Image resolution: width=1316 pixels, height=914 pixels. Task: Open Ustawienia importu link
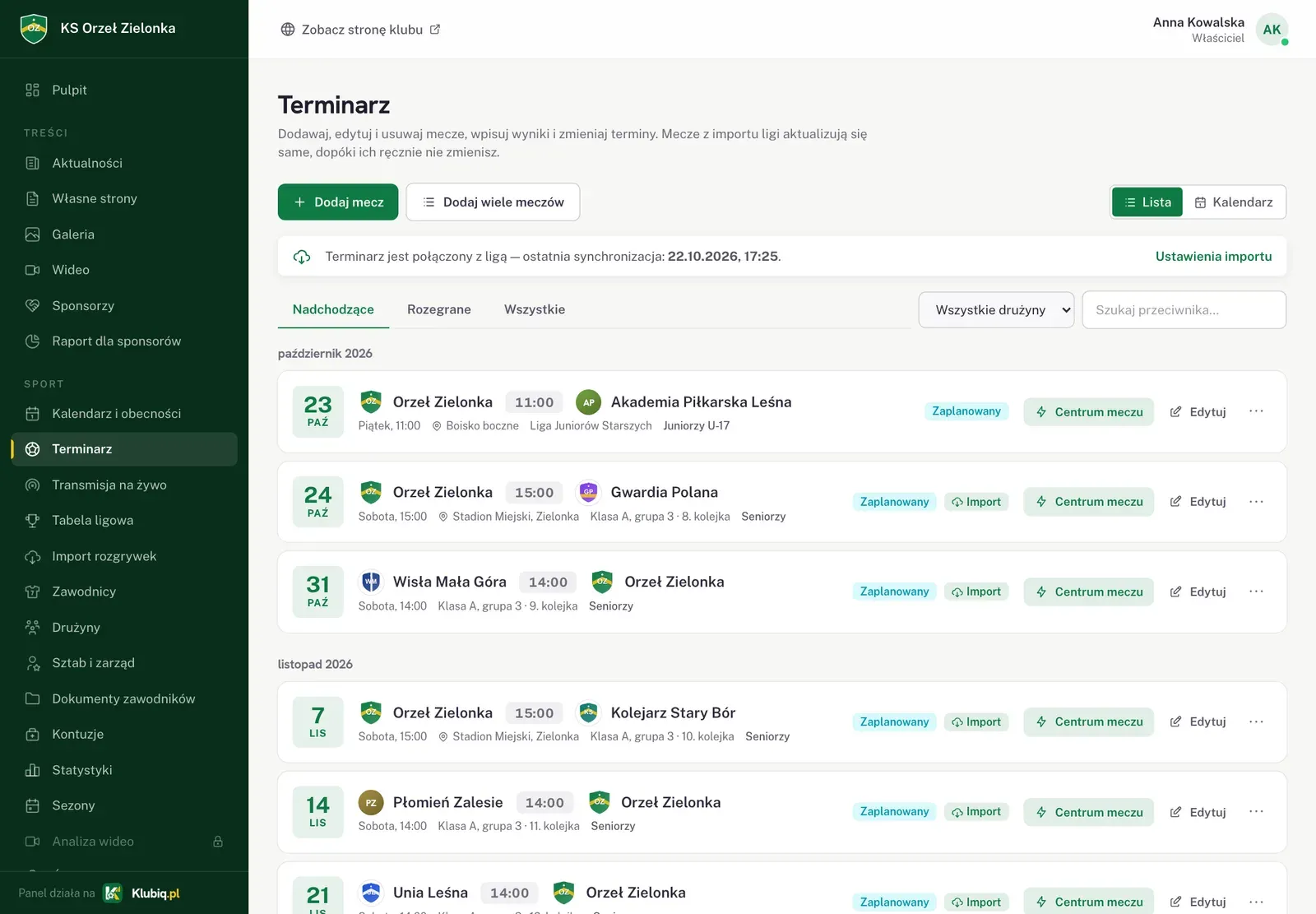1213,257
